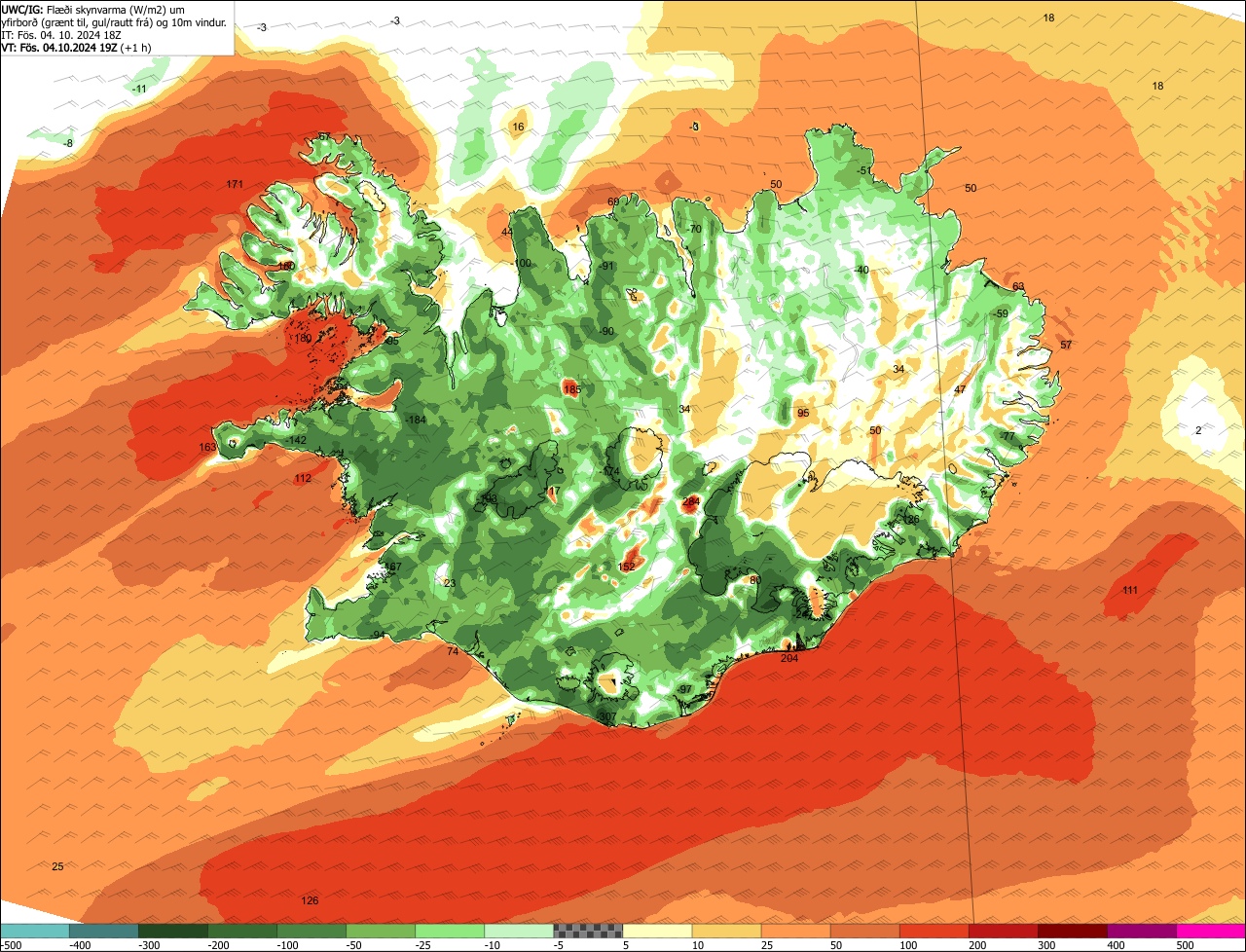Click the value label -8 in the northwest ocean

pos(68,143)
